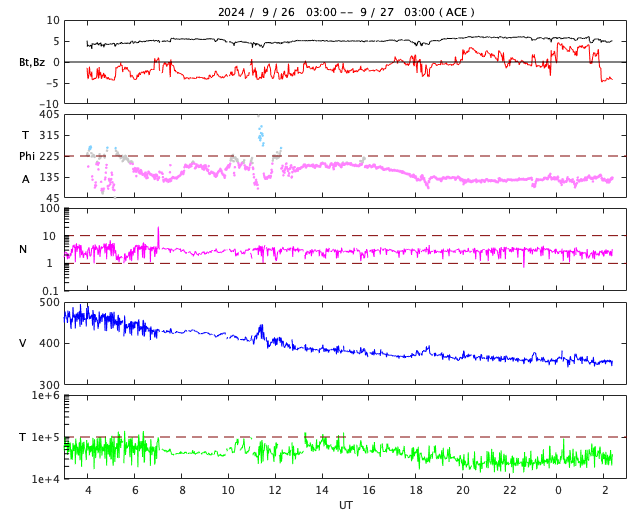Click the '225' Phi axis value
The width and height of the screenshot is (640, 512).
[x=49, y=156]
